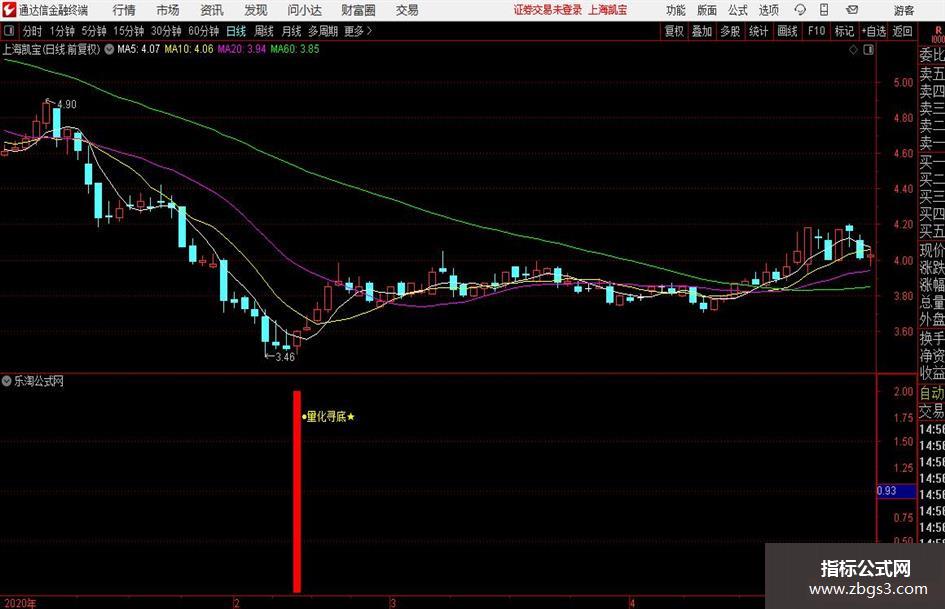945x609 pixels.
Task: Click the 统计 statistics button
Action: pyautogui.click(x=758, y=31)
